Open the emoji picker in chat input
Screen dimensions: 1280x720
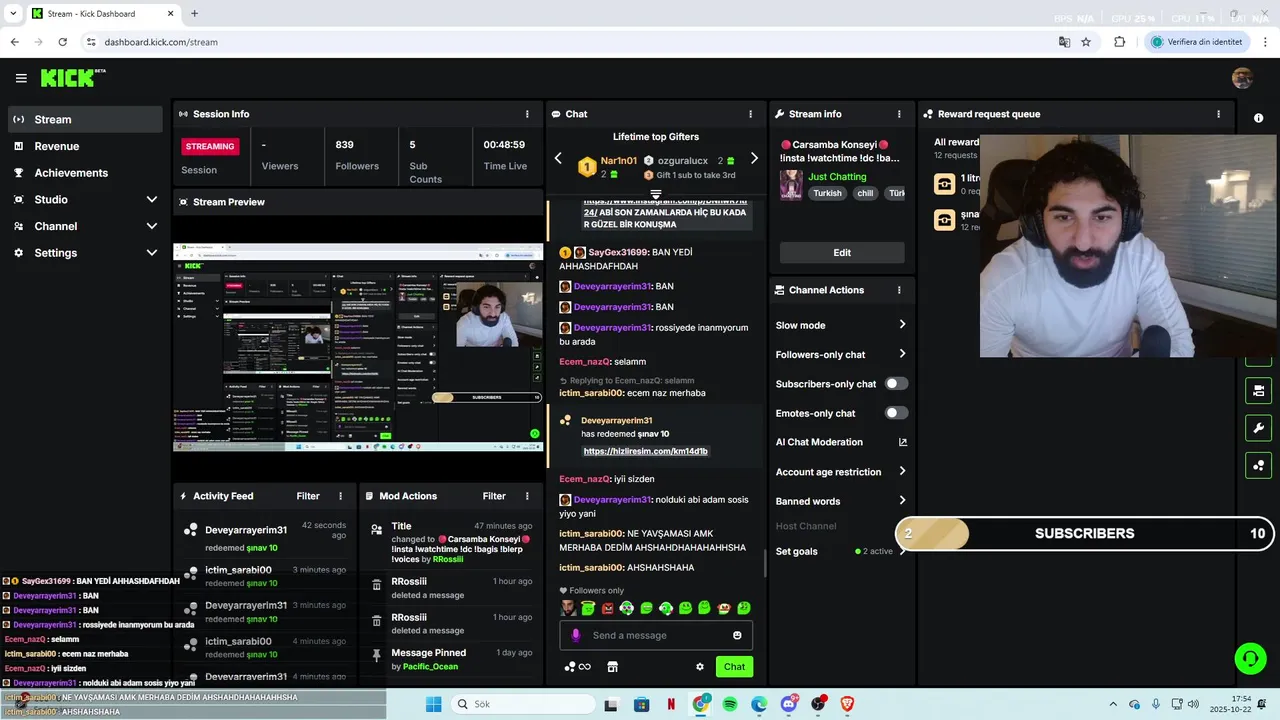737,635
